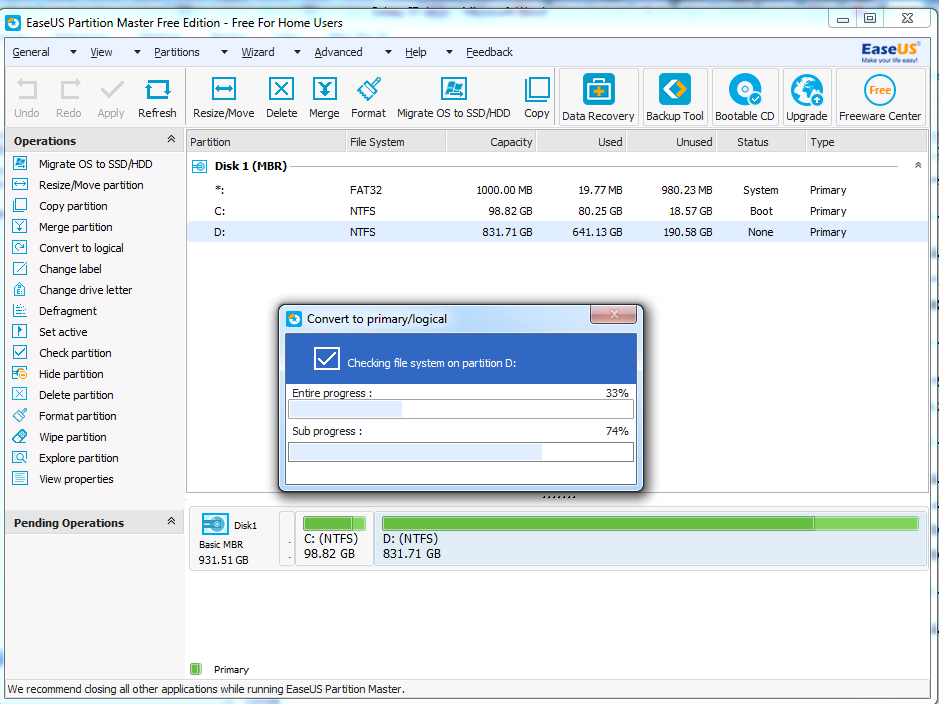This screenshot has width=939, height=704.
Task: Open the Help menu
Action: 416,52
